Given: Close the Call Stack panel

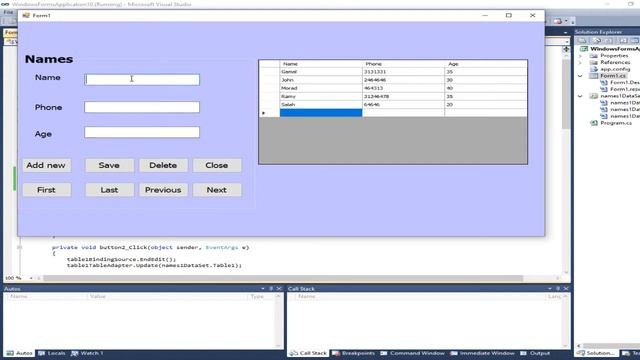Looking at the screenshot, I should coord(566,289).
